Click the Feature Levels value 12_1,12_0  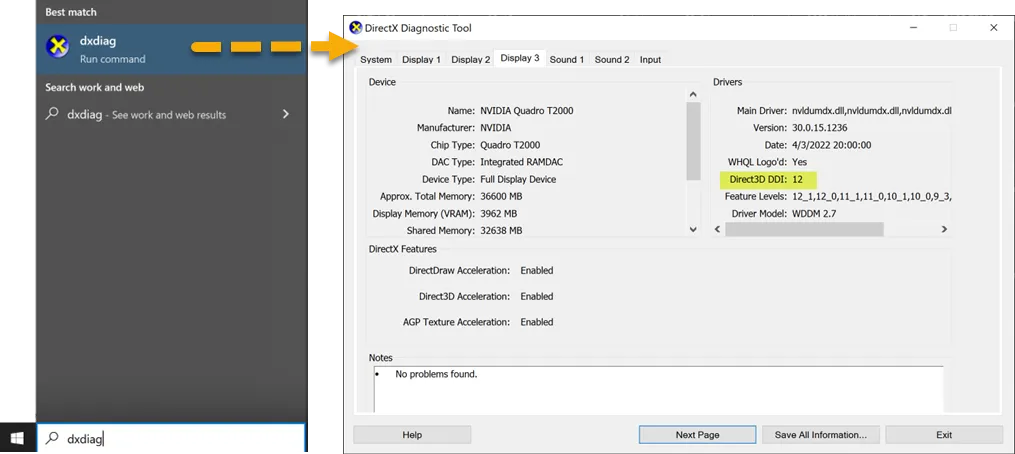pos(871,196)
